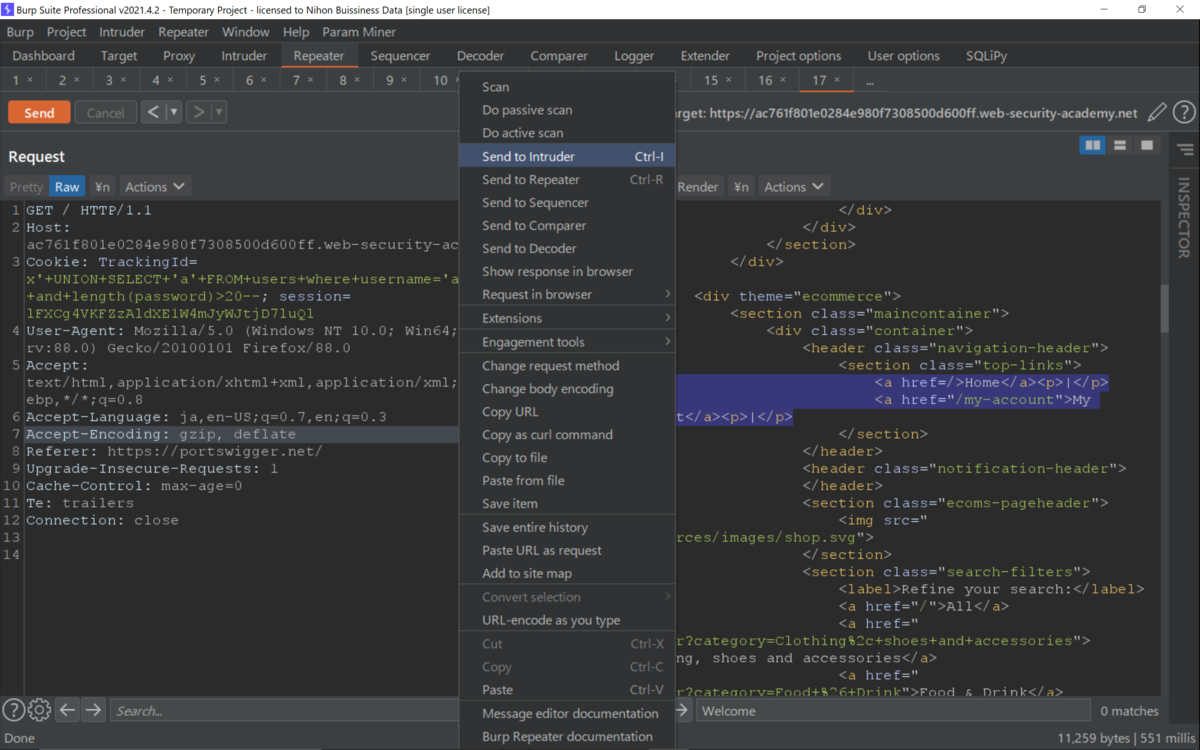1200x750 pixels.
Task: Open Param Miner menu
Action: 359,32
